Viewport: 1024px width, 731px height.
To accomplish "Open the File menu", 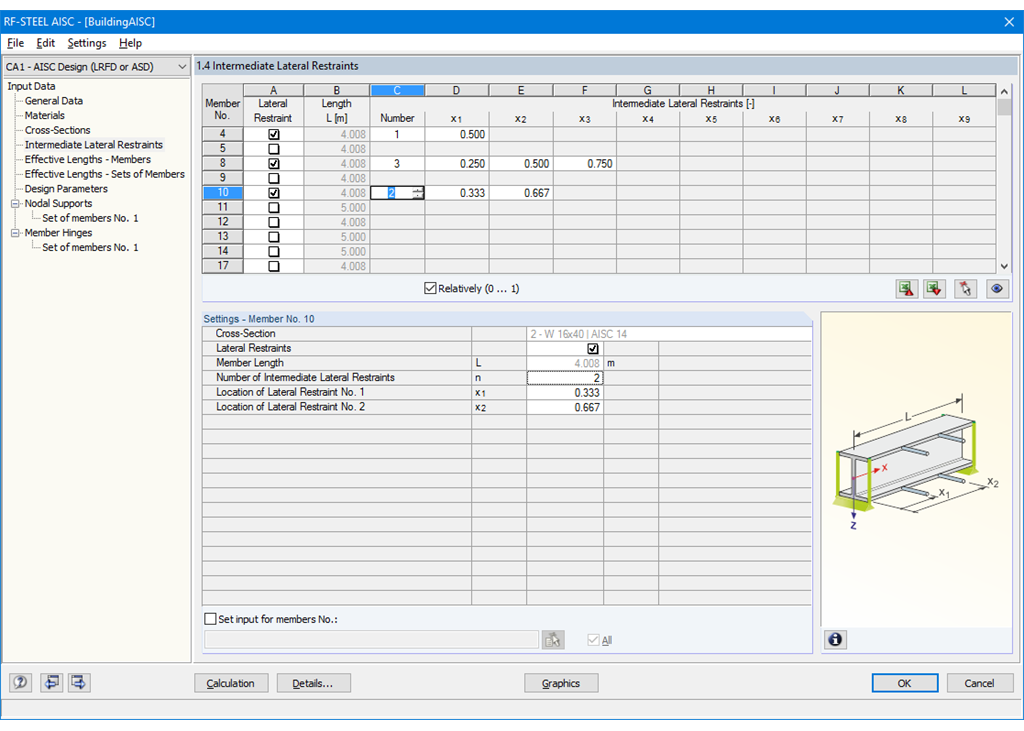I will 15,43.
